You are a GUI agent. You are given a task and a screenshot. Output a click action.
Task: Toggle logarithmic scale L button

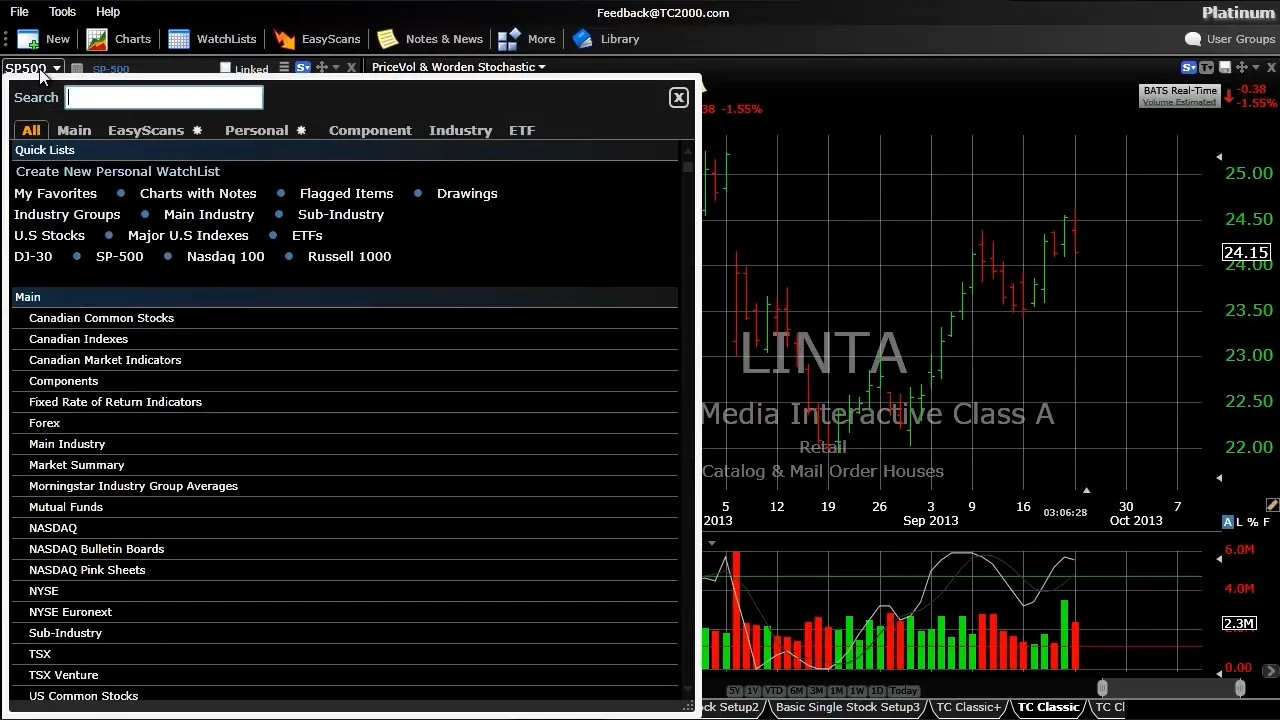[x=1240, y=522]
